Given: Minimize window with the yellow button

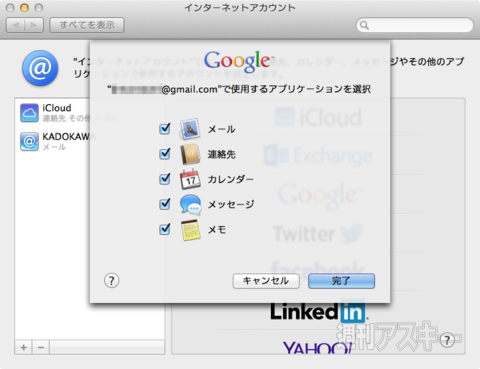Looking at the screenshot, I should [24, 8].
